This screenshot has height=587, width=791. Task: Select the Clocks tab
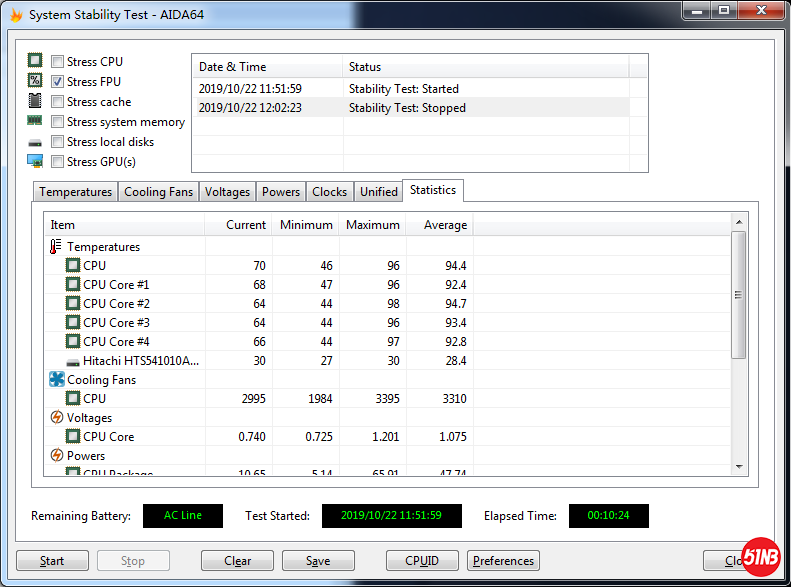click(x=329, y=192)
